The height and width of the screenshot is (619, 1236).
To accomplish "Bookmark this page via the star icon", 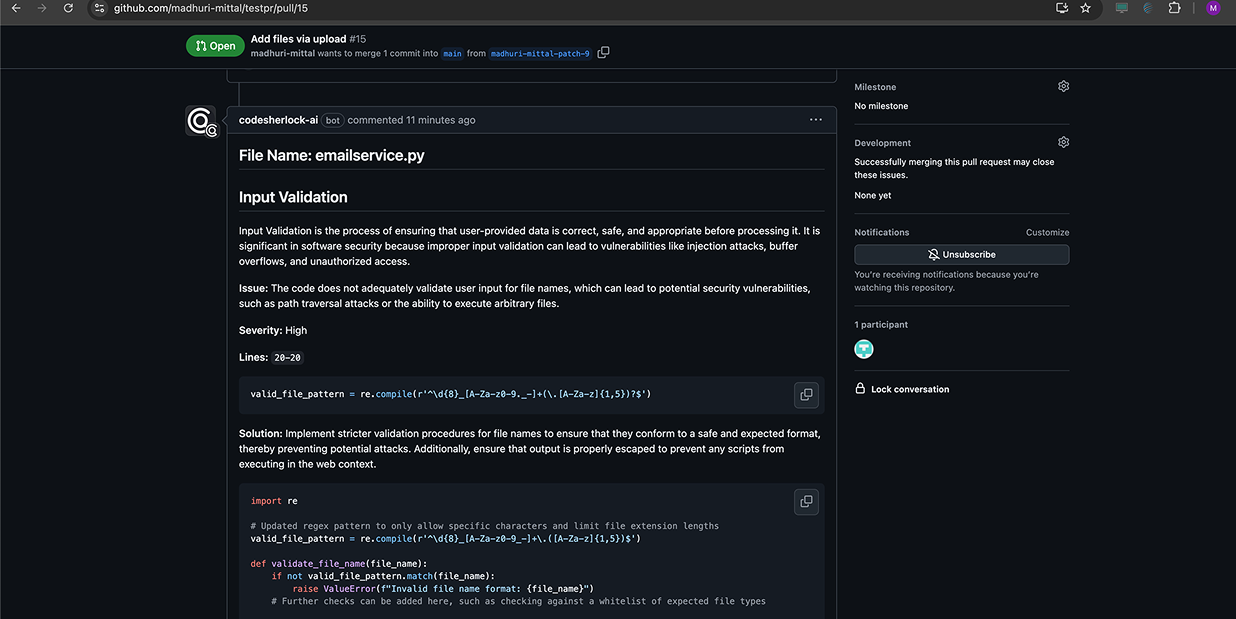I will point(1085,8).
